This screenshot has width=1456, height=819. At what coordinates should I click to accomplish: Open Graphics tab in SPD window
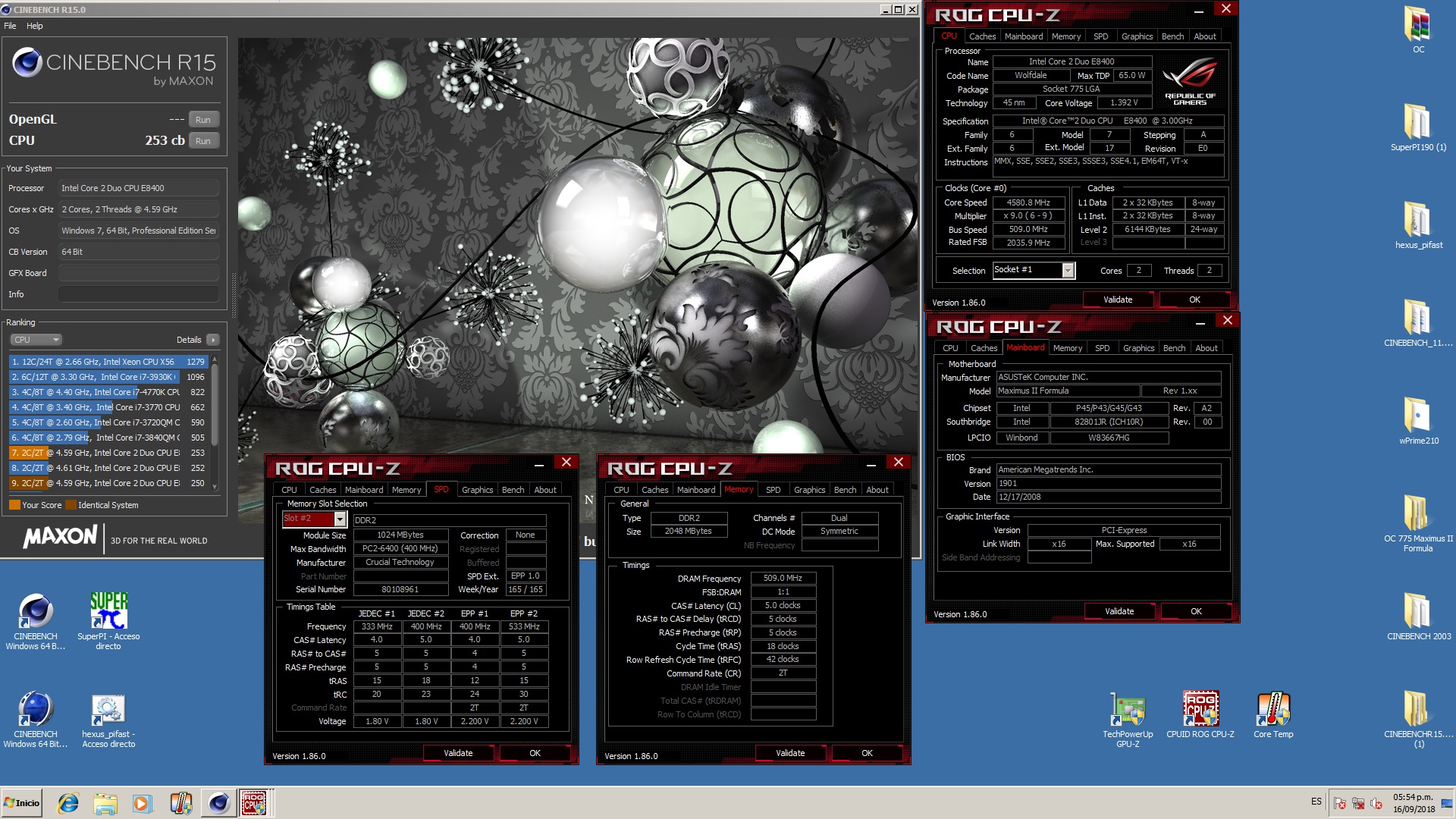[x=477, y=490]
